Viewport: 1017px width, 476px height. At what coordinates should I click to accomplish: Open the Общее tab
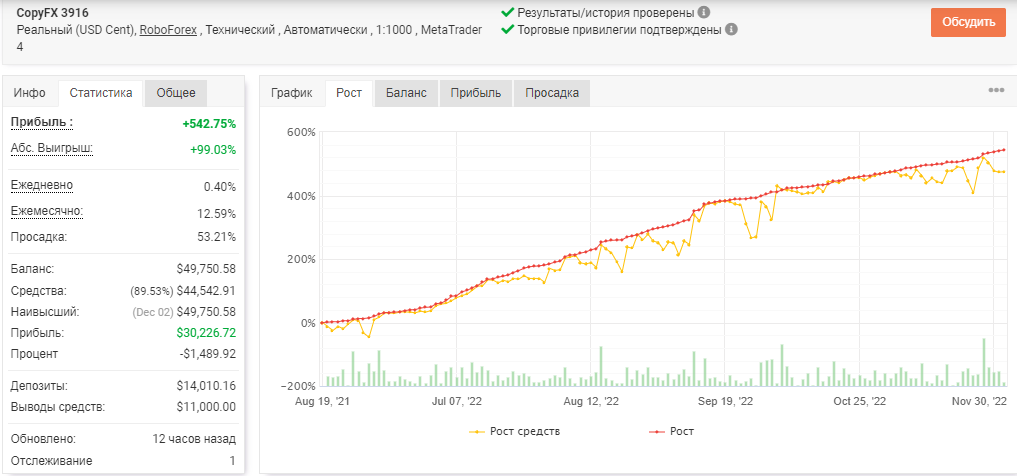tap(176, 93)
